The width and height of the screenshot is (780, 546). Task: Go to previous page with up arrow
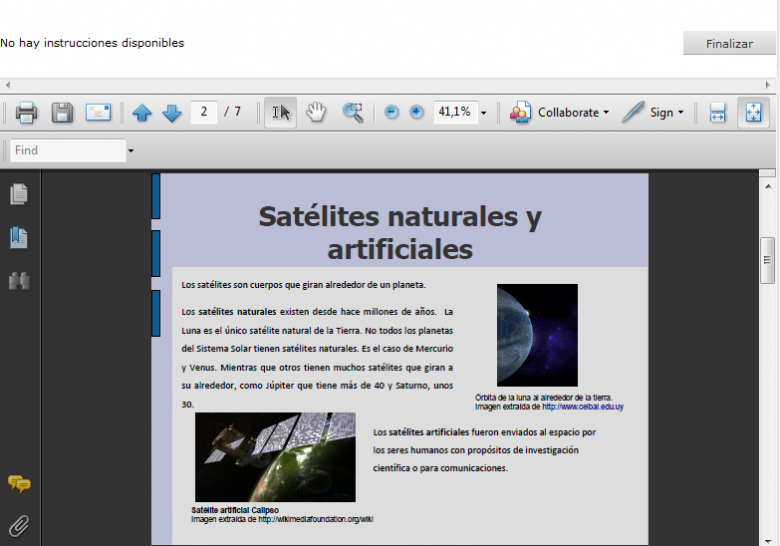pyautogui.click(x=142, y=113)
